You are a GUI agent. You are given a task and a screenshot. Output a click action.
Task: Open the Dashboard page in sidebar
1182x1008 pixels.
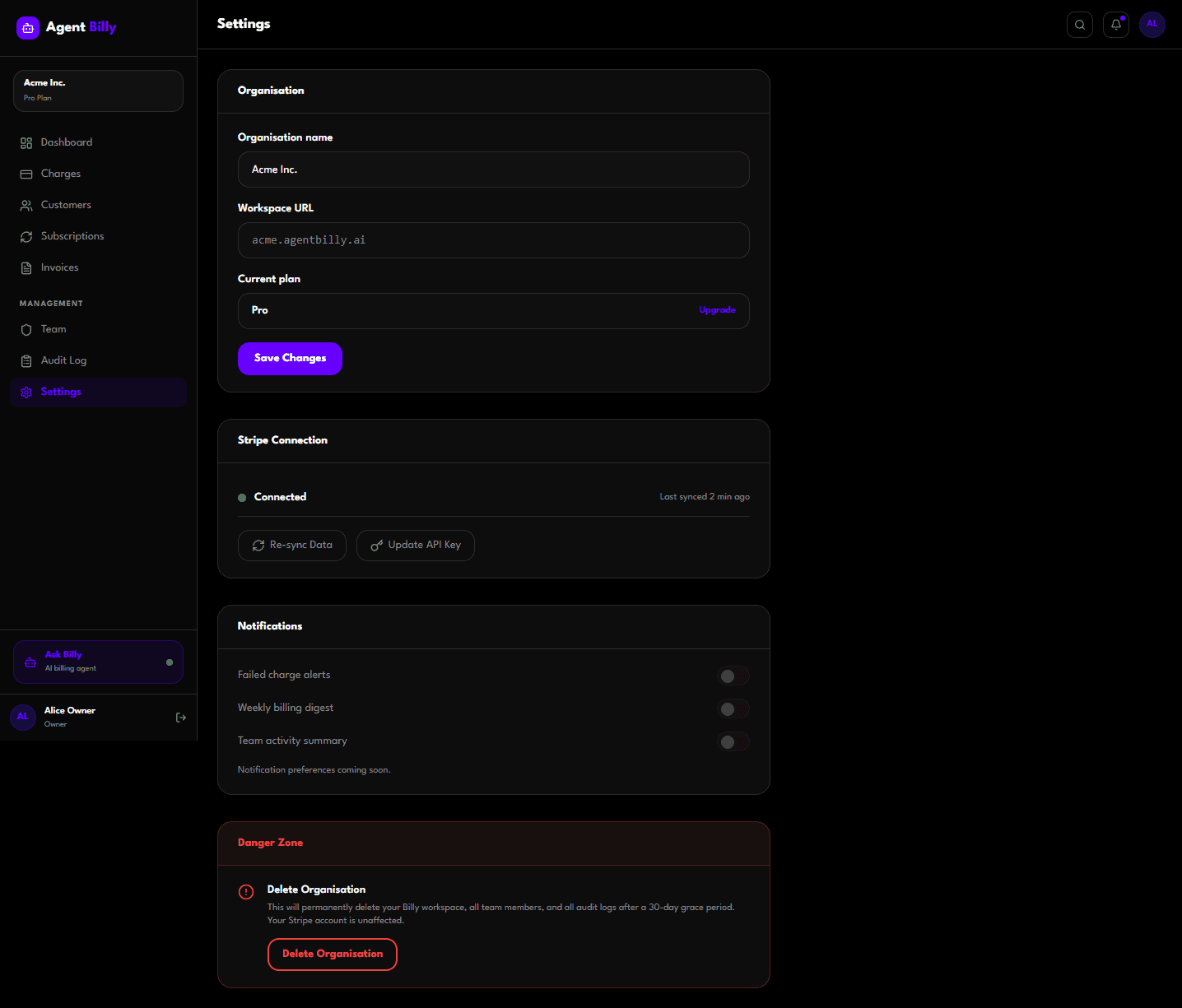(x=66, y=142)
